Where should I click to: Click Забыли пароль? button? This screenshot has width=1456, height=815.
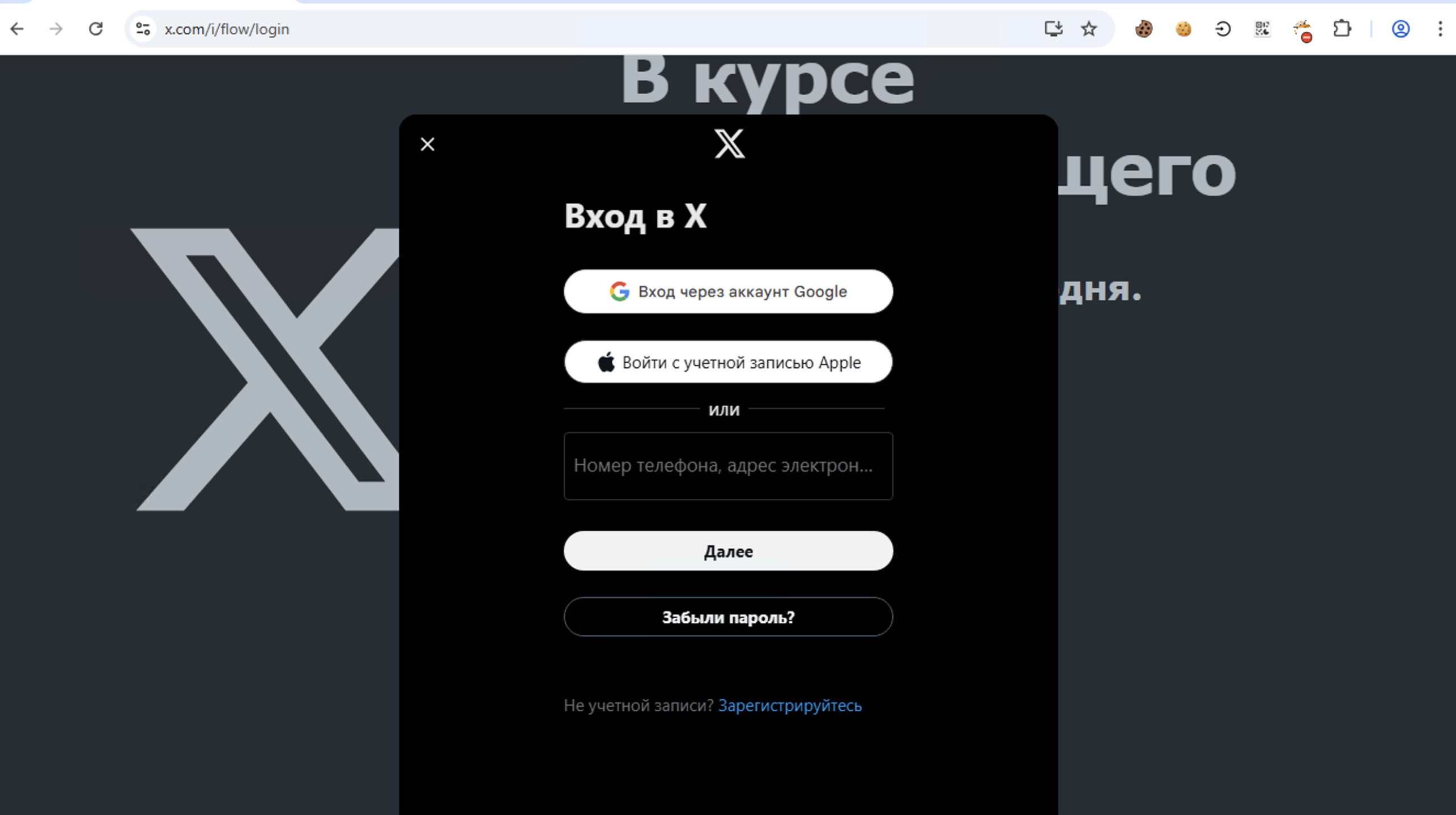(728, 617)
